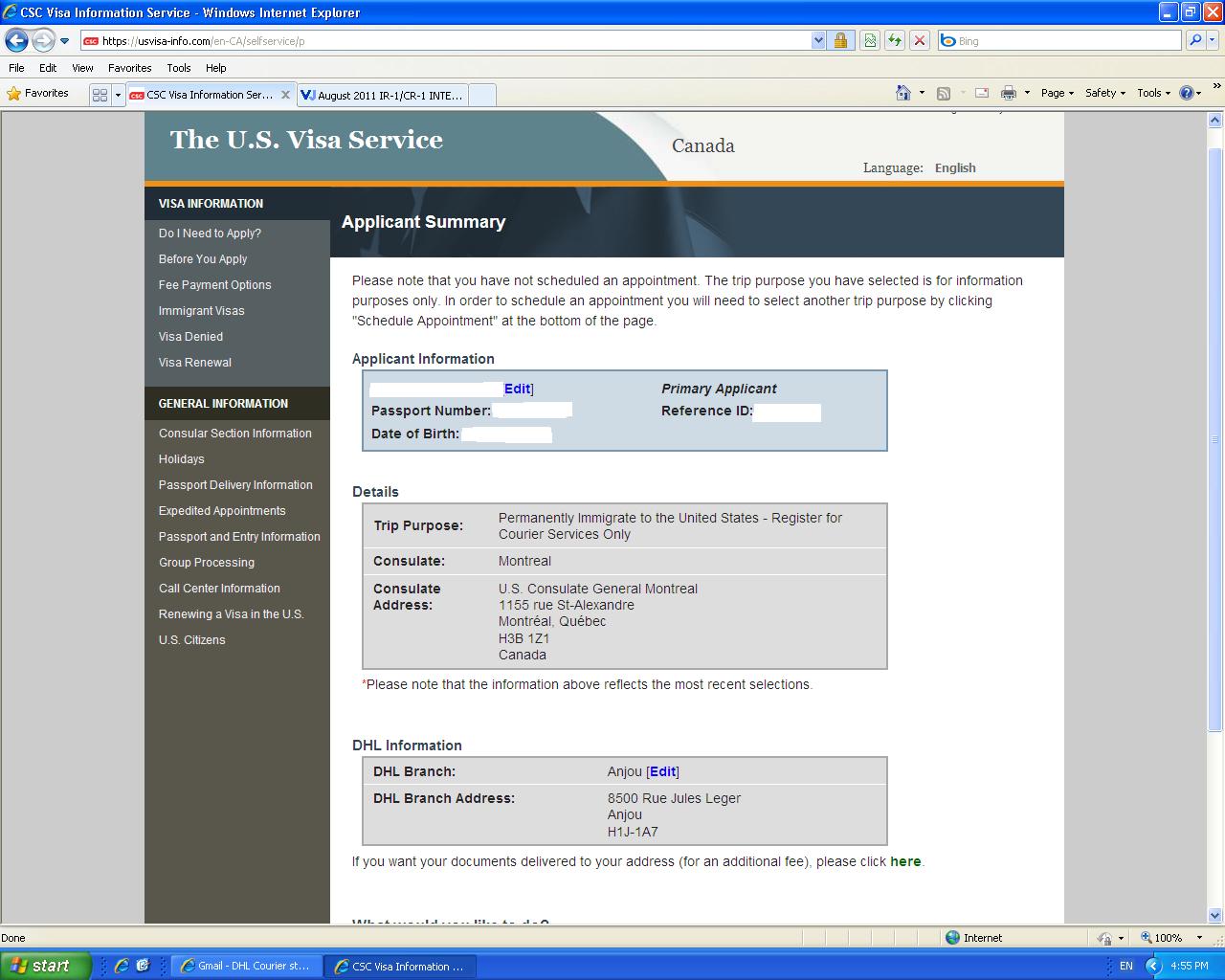Click the magnifying glass search button

point(1194,40)
